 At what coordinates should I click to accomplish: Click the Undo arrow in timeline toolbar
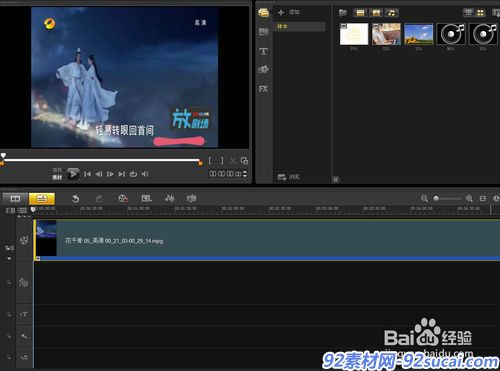[x=76, y=199]
